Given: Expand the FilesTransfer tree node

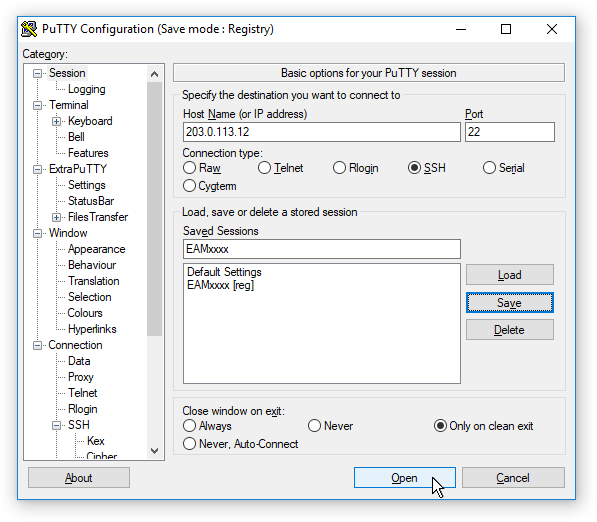Looking at the screenshot, I should [56, 217].
